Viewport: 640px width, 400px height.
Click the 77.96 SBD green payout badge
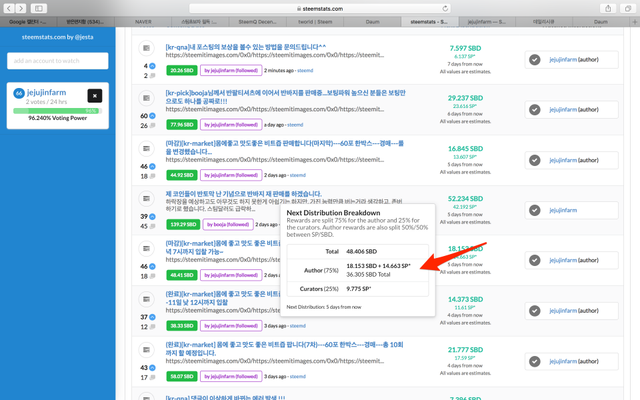182,124
